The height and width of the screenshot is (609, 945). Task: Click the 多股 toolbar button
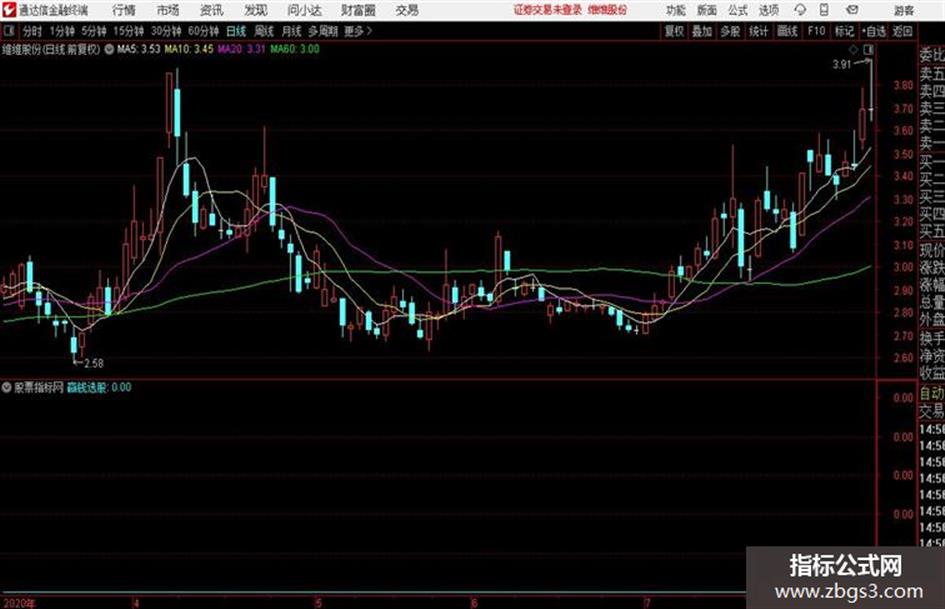(730, 31)
